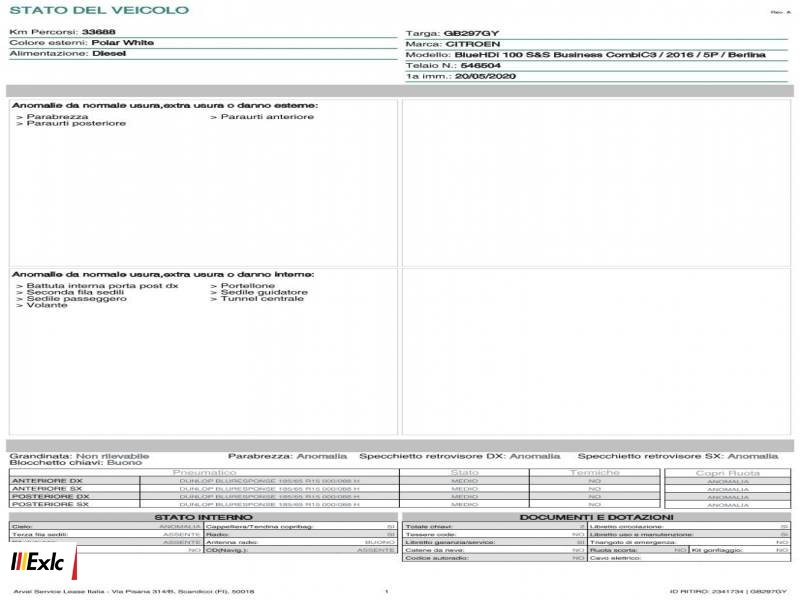Click the exterior color Polar White
Screen dimensions: 800x600
[122, 42]
